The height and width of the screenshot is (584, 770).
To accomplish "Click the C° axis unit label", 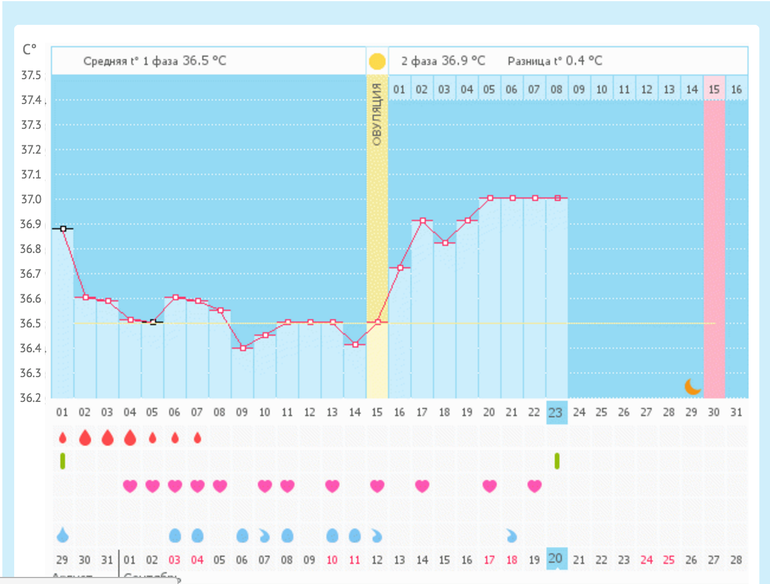I will [x=29, y=50].
